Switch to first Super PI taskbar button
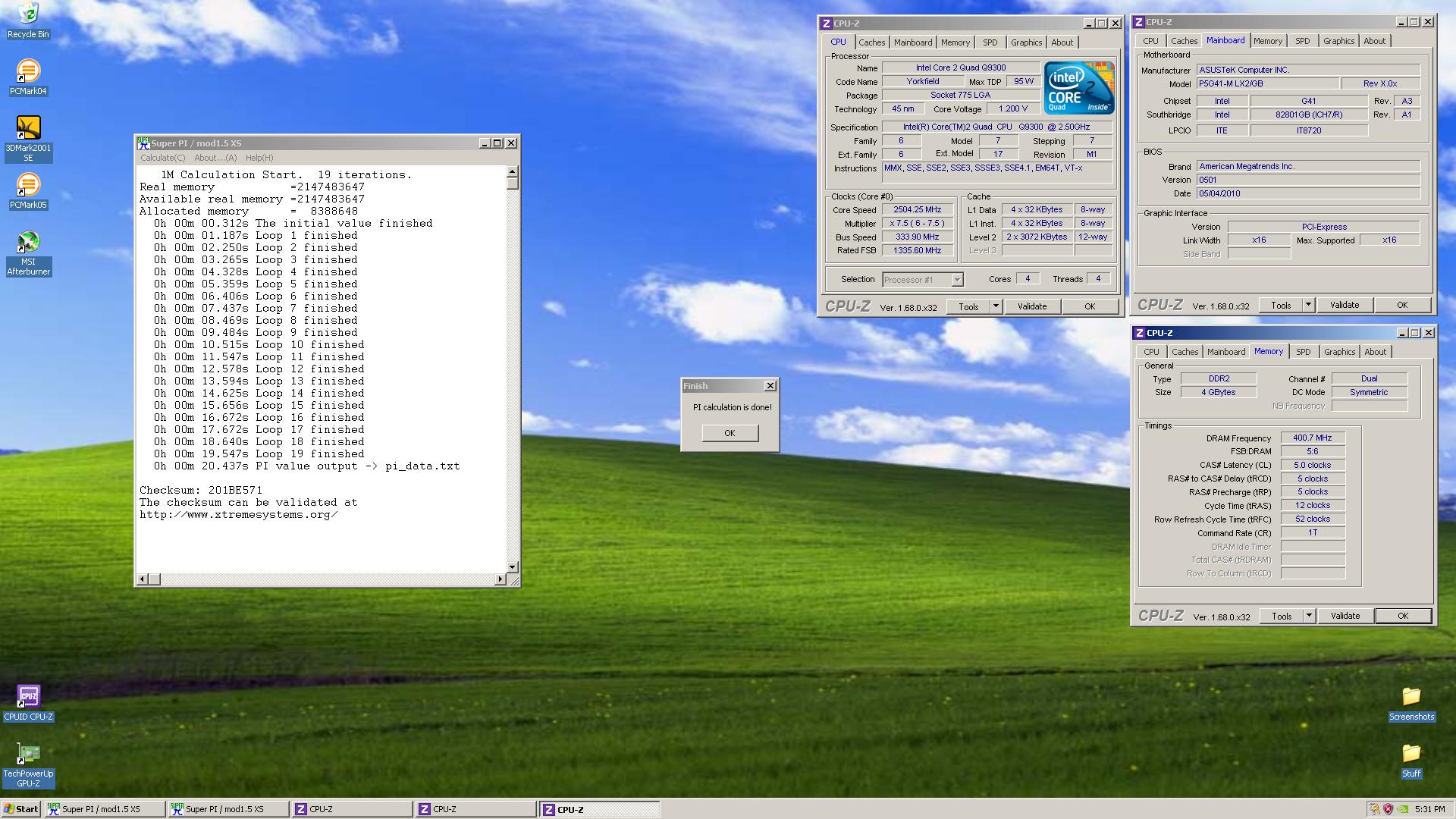 (x=105, y=809)
